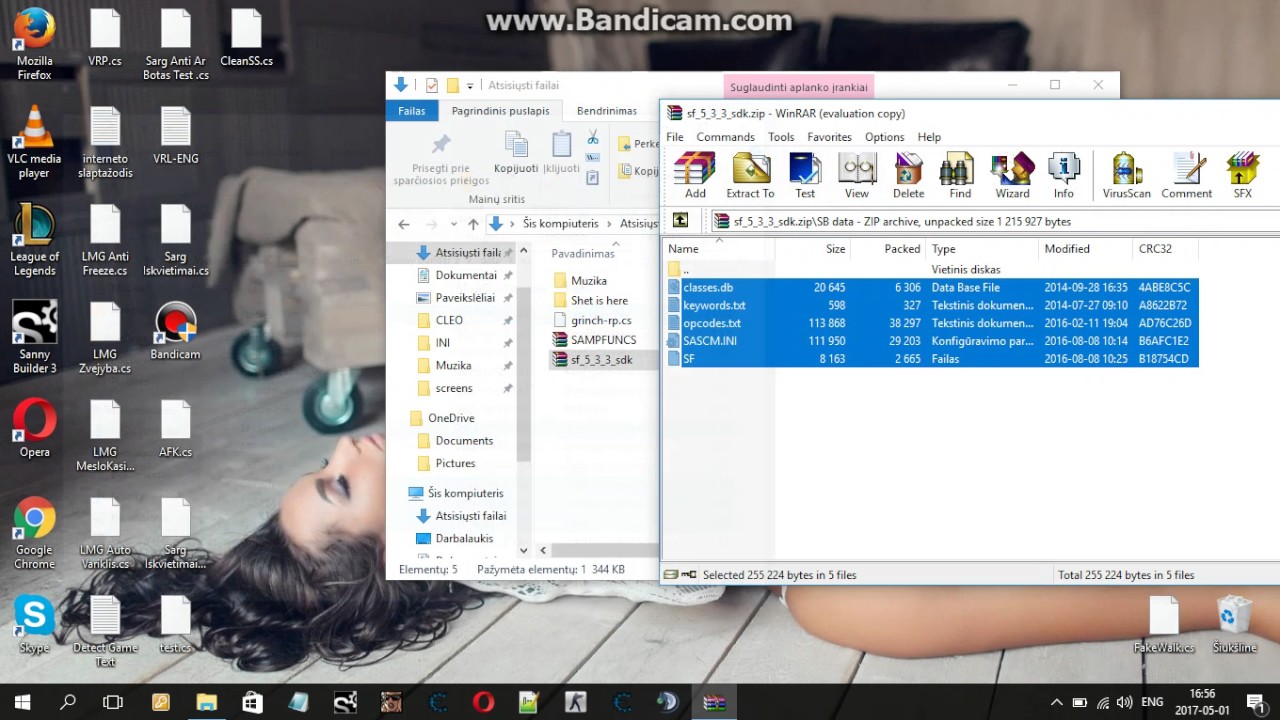Click the Add icon in WinRAR toolbar
This screenshot has height=720, width=1280.
coord(695,175)
